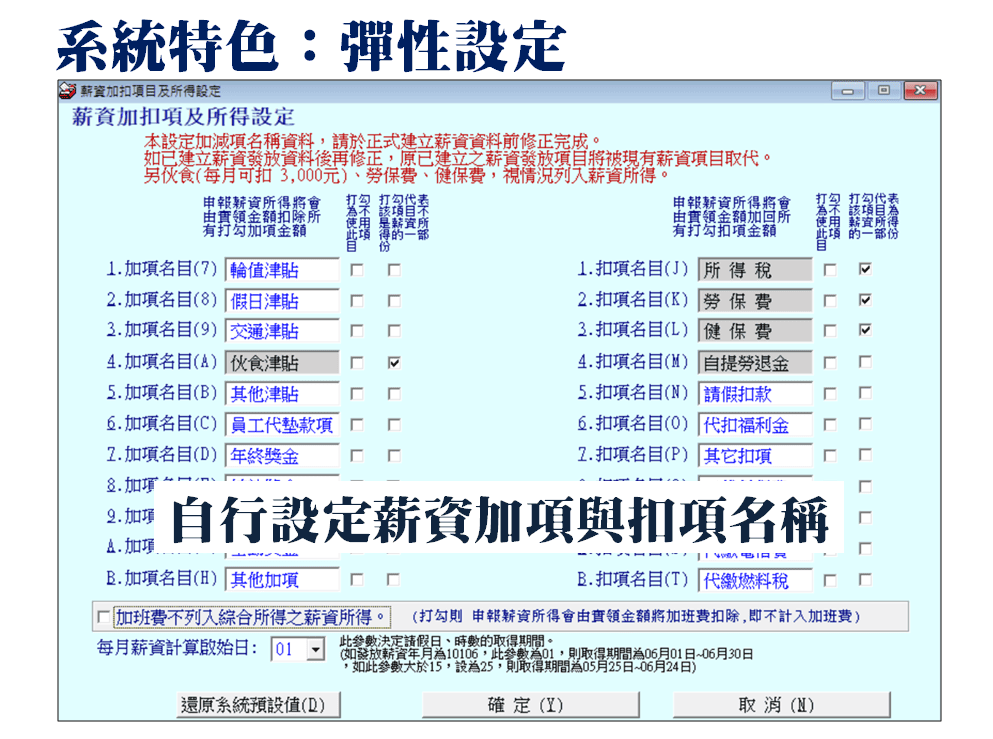993x739 pixels.
Task: Tick 'not used' checkbox for 代扣福利金
Action: pyautogui.click(x=830, y=425)
